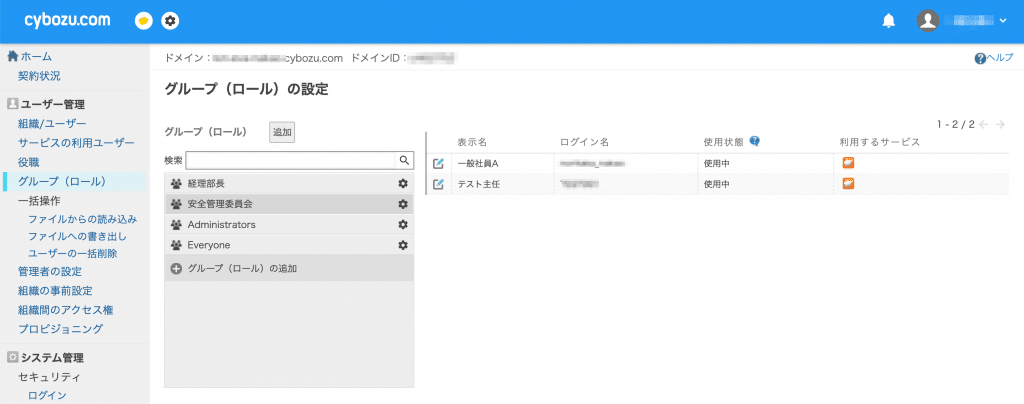Click service icon in テスト主任 row
This screenshot has width=1024, height=404.
coord(848,184)
